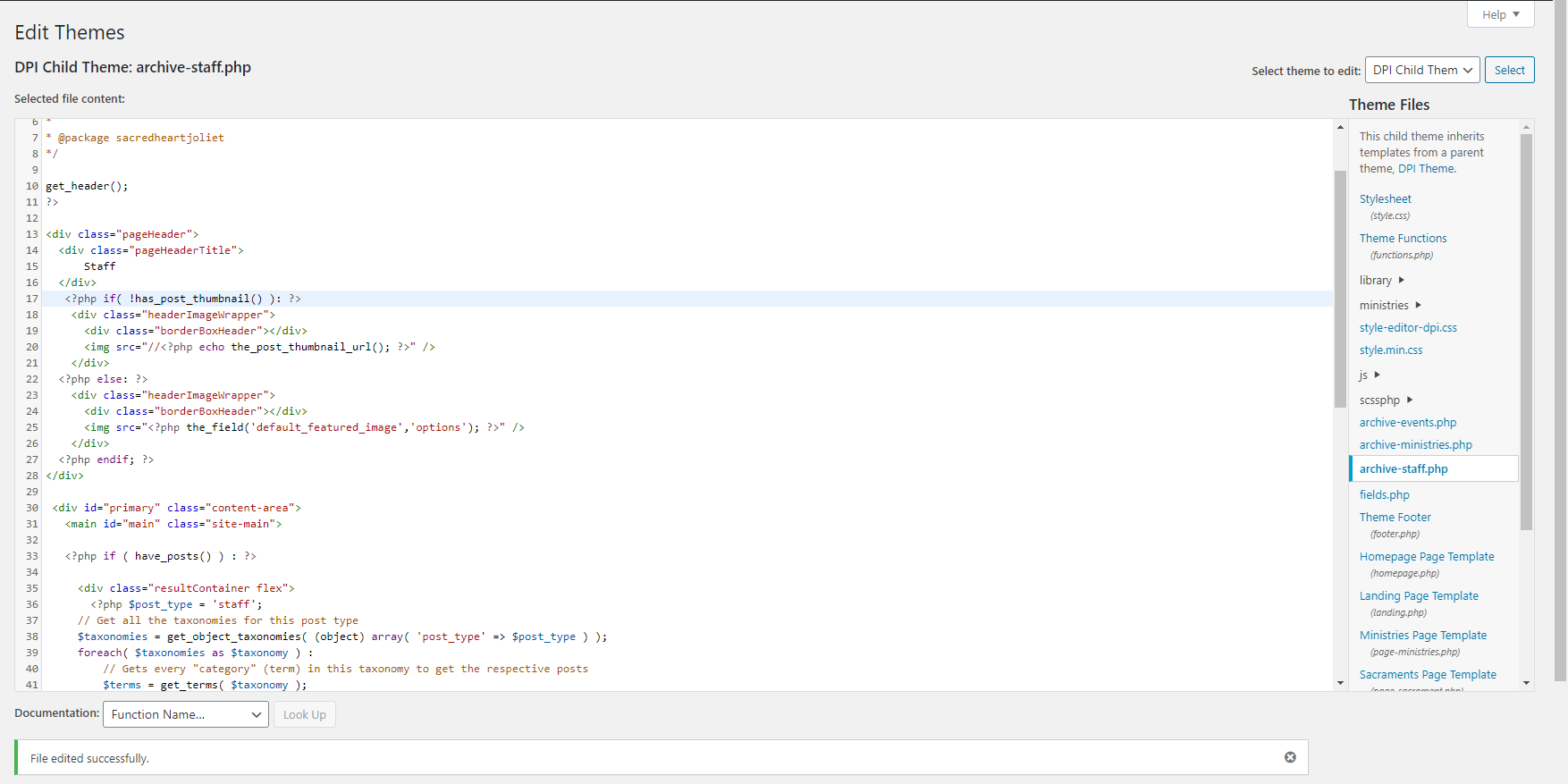
Task: Open the Help dropdown tab
Action: [1500, 14]
